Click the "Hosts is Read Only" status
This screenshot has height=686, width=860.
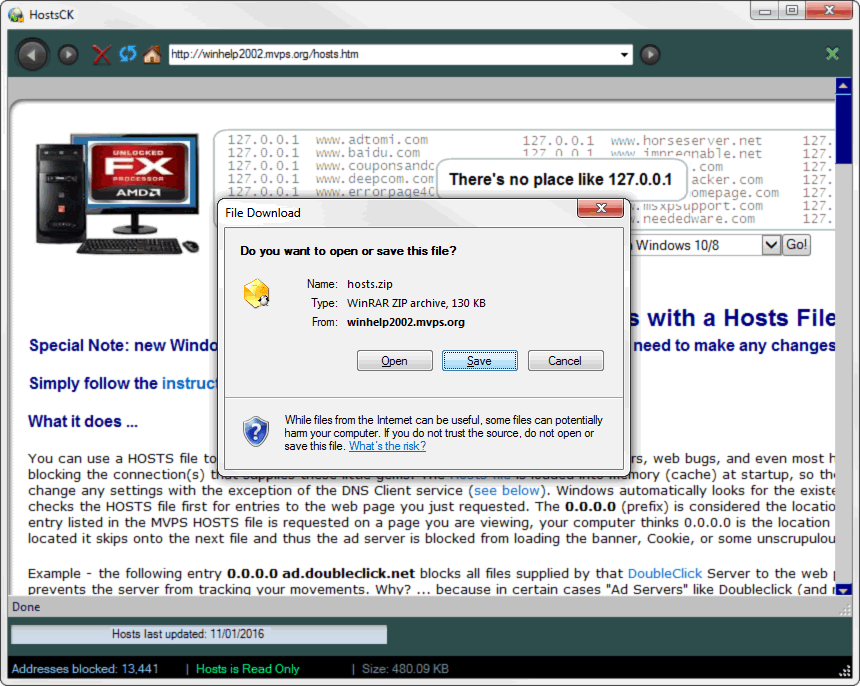(247, 669)
